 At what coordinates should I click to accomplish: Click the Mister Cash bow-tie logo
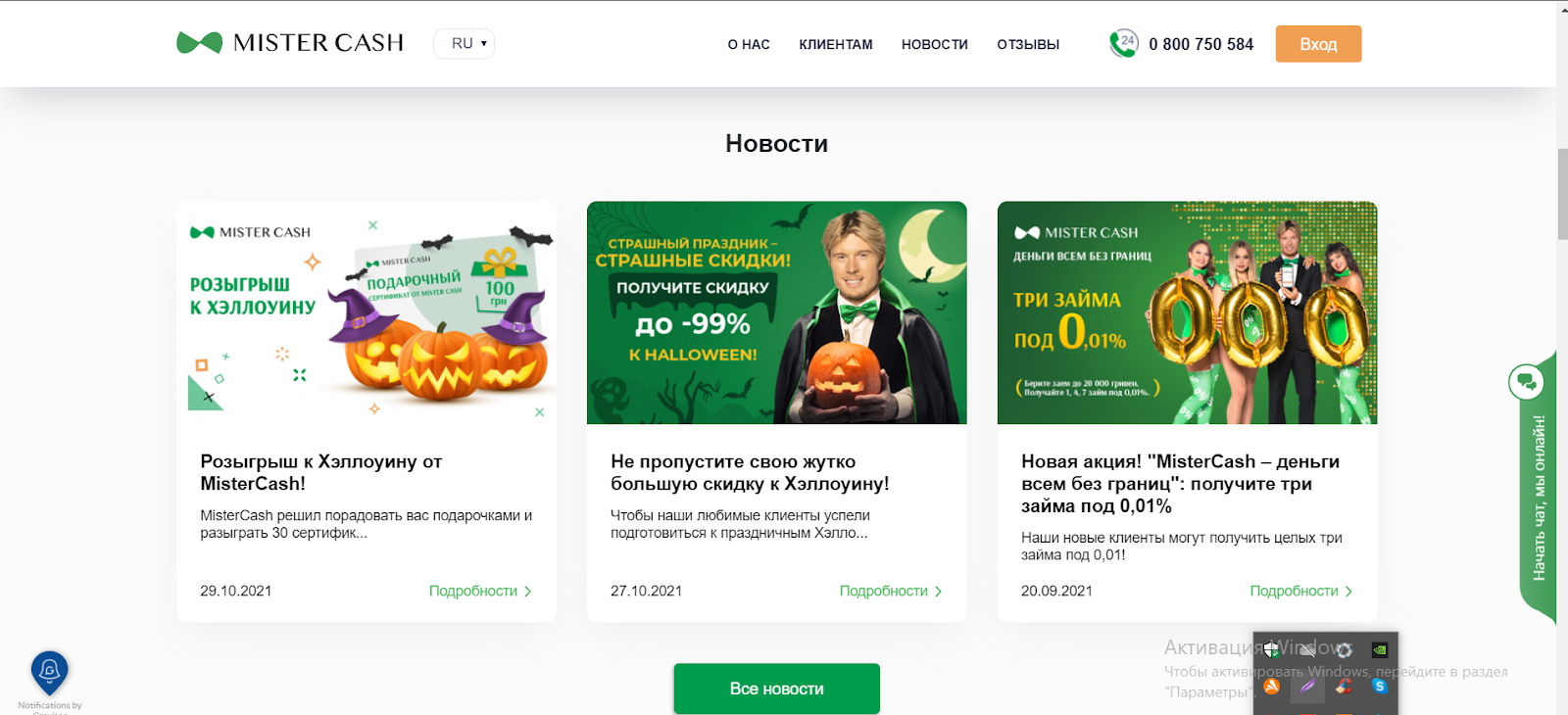[x=199, y=43]
